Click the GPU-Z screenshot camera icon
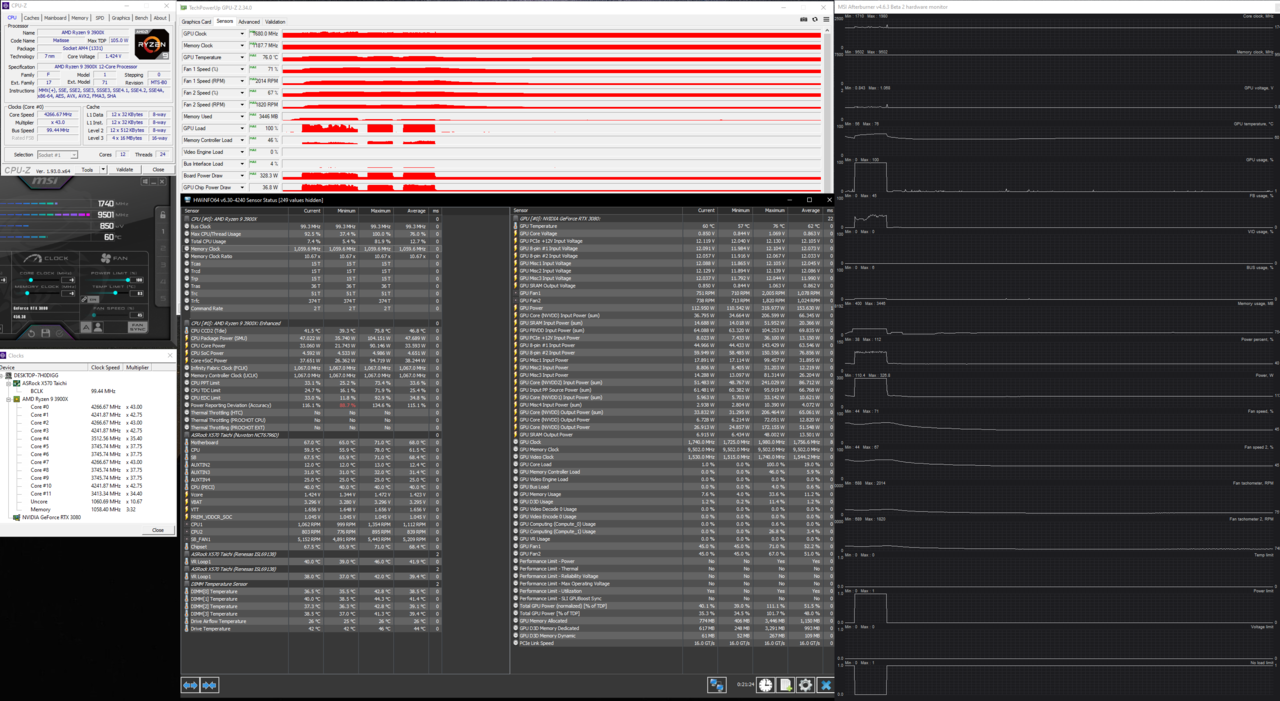Viewport: 1280px width, 701px height. tap(804, 19)
